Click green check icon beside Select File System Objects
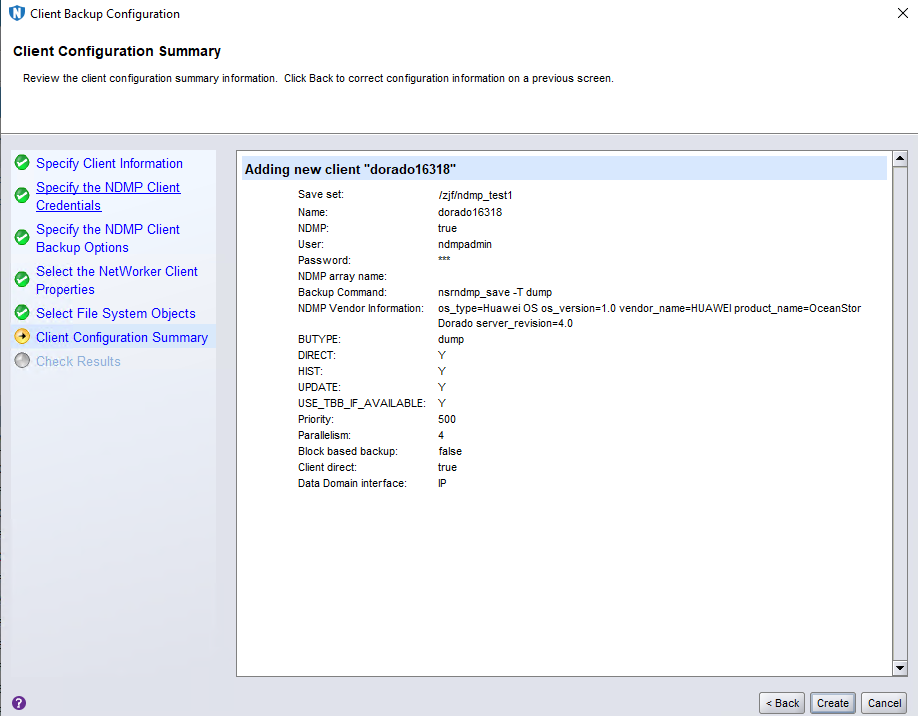Viewport: 918px width, 716px height. click(x=22, y=313)
